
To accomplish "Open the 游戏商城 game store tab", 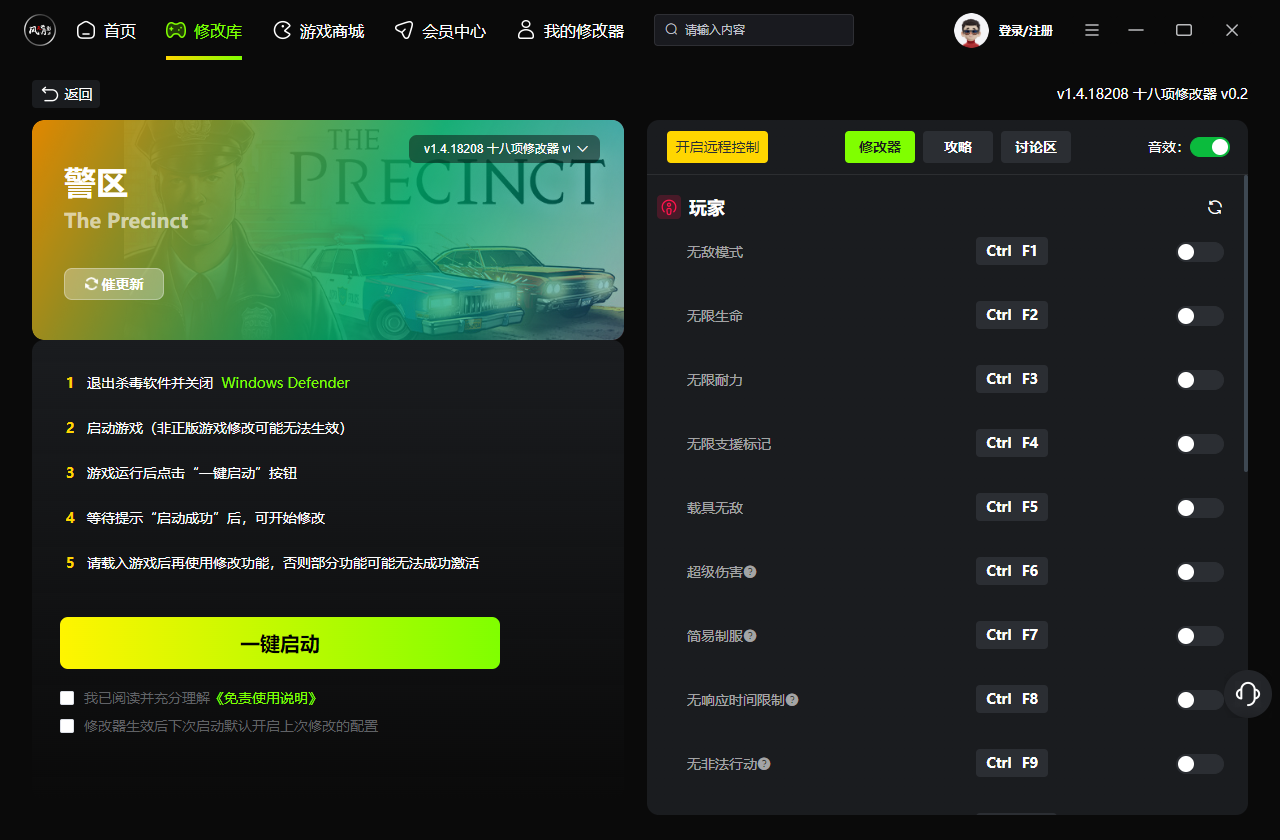I will (319, 31).
